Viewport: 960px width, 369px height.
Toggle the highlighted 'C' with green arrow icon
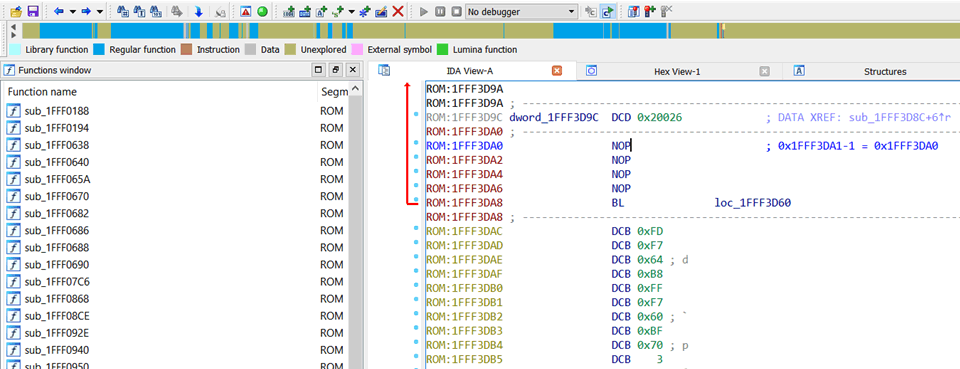tap(607, 11)
